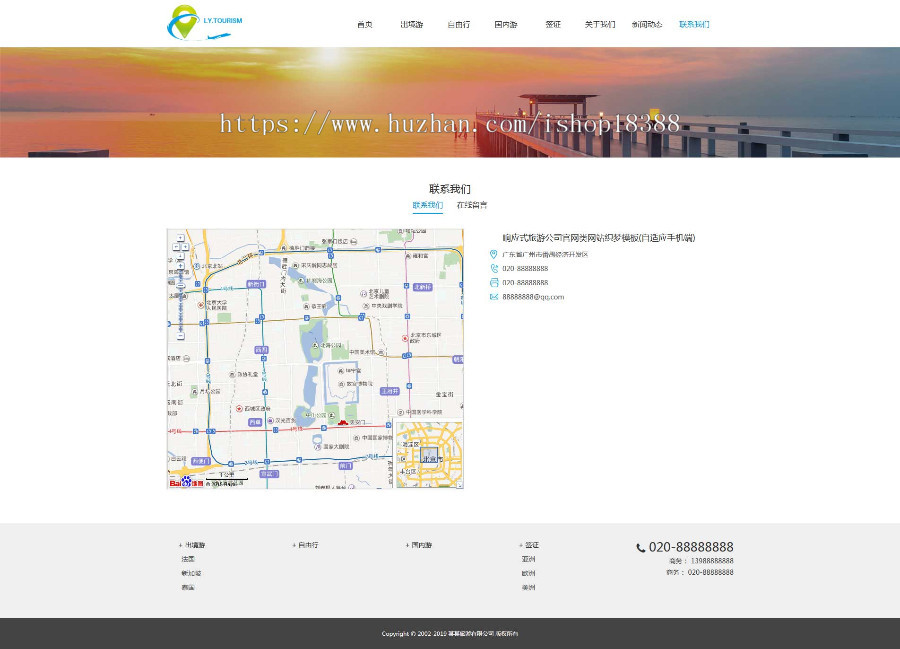
Task: Open the footer 亚洲 link
Action: coord(528,559)
